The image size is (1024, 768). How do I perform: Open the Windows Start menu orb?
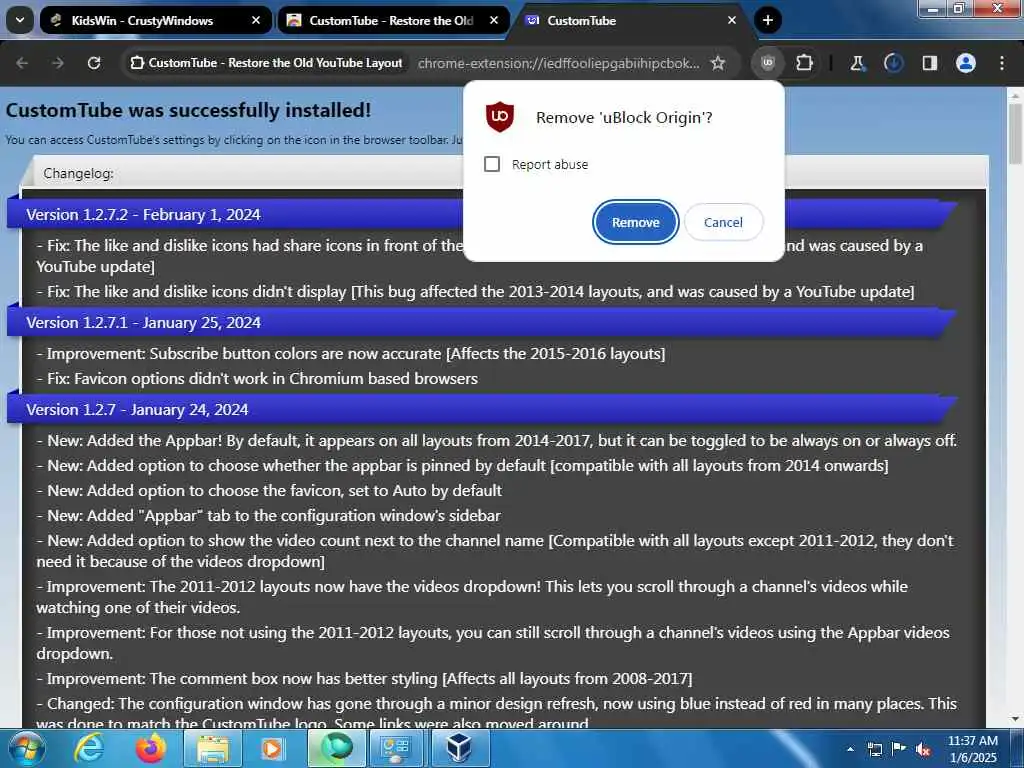[26, 748]
